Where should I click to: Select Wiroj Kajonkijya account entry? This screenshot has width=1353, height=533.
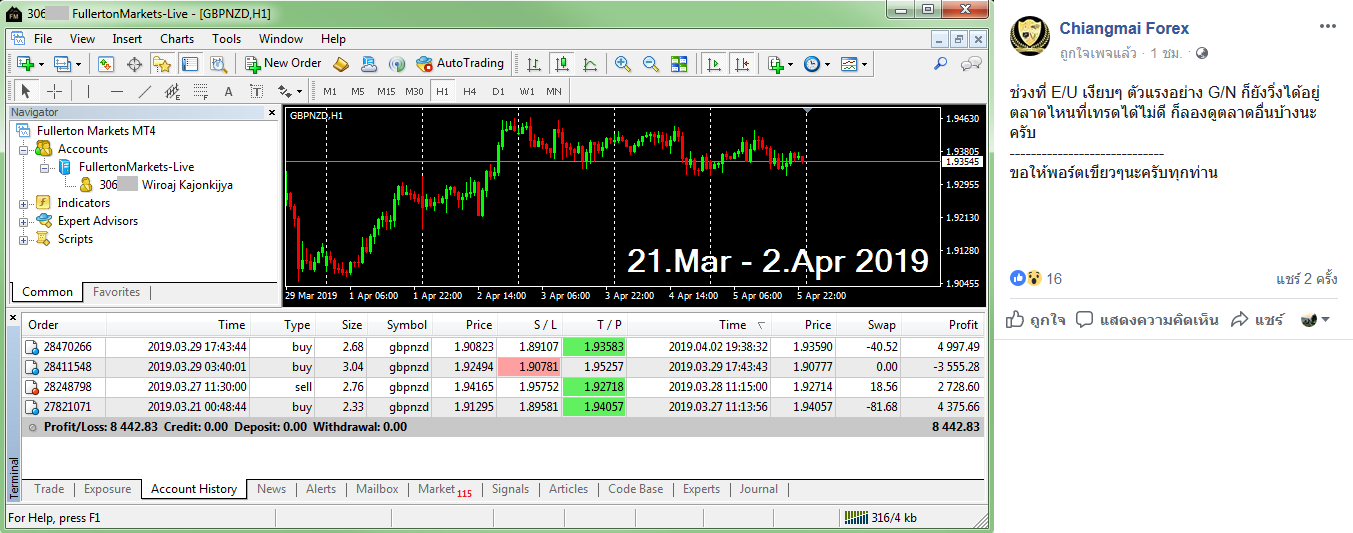click(x=165, y=185)
